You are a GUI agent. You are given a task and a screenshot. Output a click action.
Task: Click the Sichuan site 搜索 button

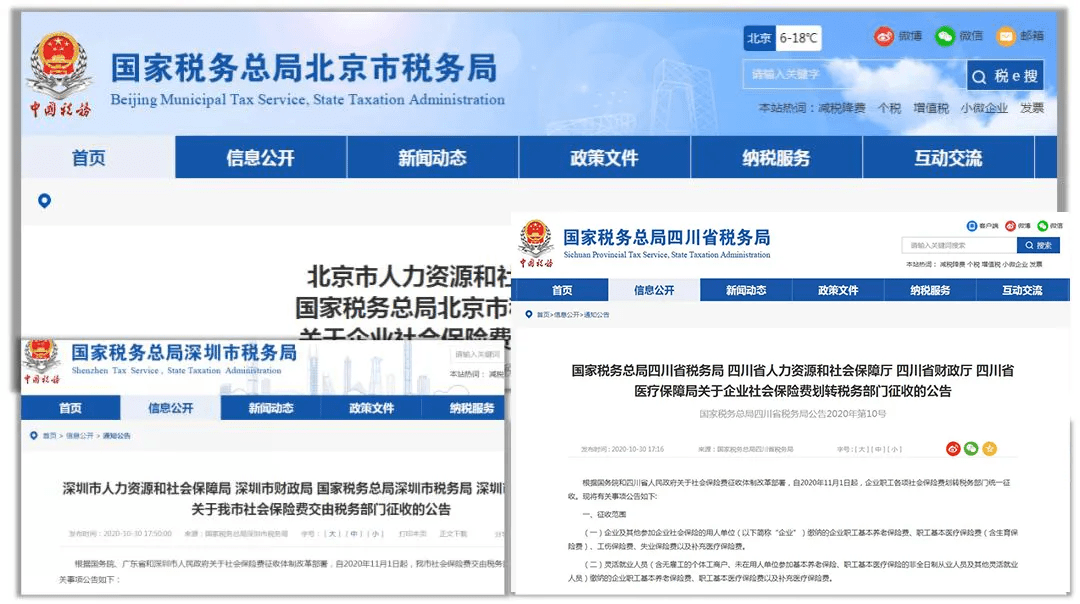coord(1038,246)
